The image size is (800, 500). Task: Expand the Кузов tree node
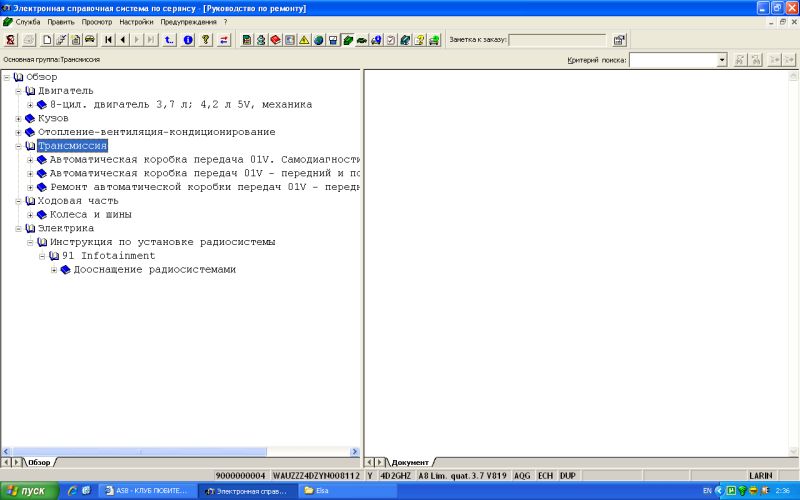pos(18,118)
